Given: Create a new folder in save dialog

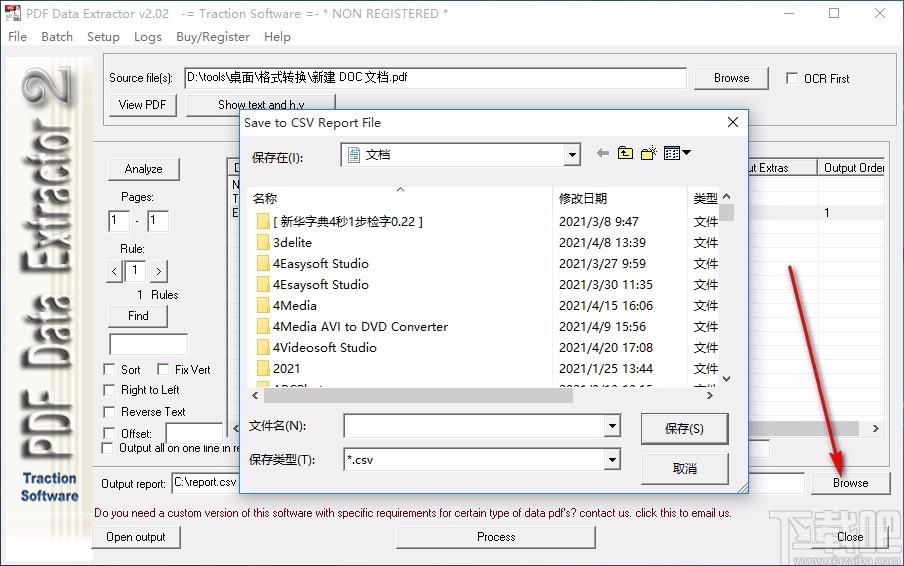Looking at the screenshot, I should tap(649, 153).
